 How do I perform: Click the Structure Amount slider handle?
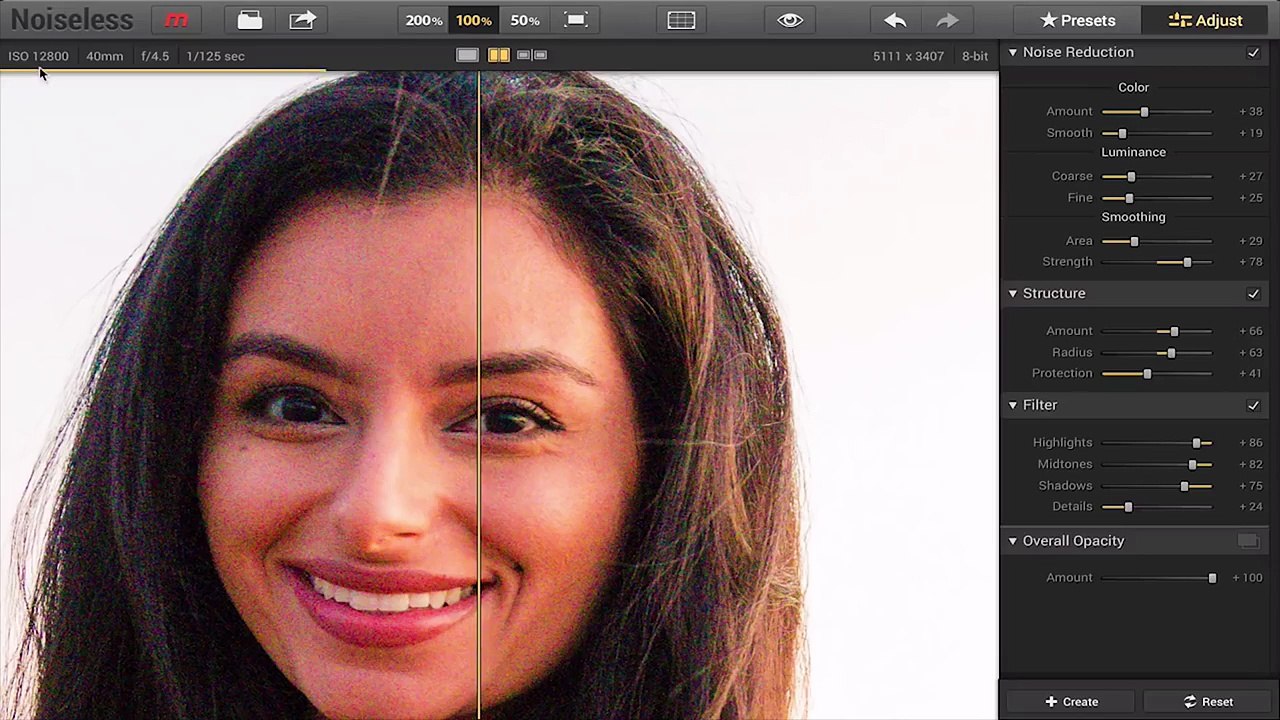1174,331
